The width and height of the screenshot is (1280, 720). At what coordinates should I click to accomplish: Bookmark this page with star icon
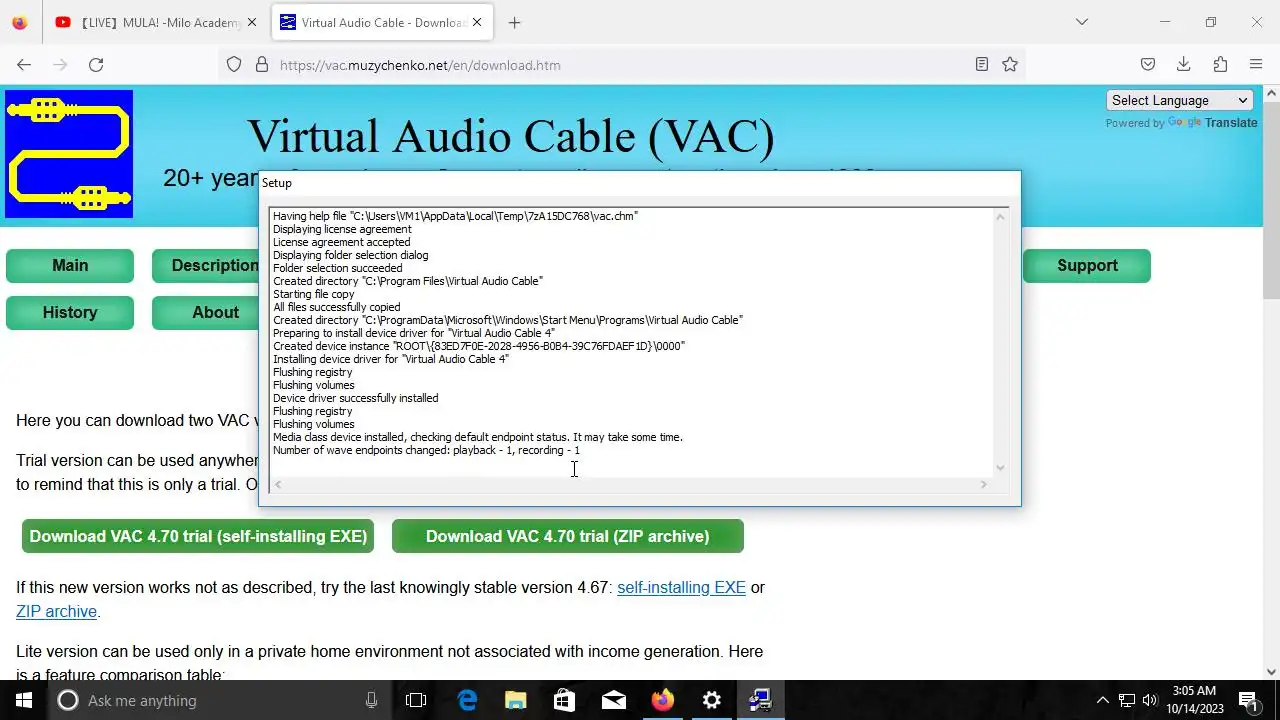point(1010,65)
